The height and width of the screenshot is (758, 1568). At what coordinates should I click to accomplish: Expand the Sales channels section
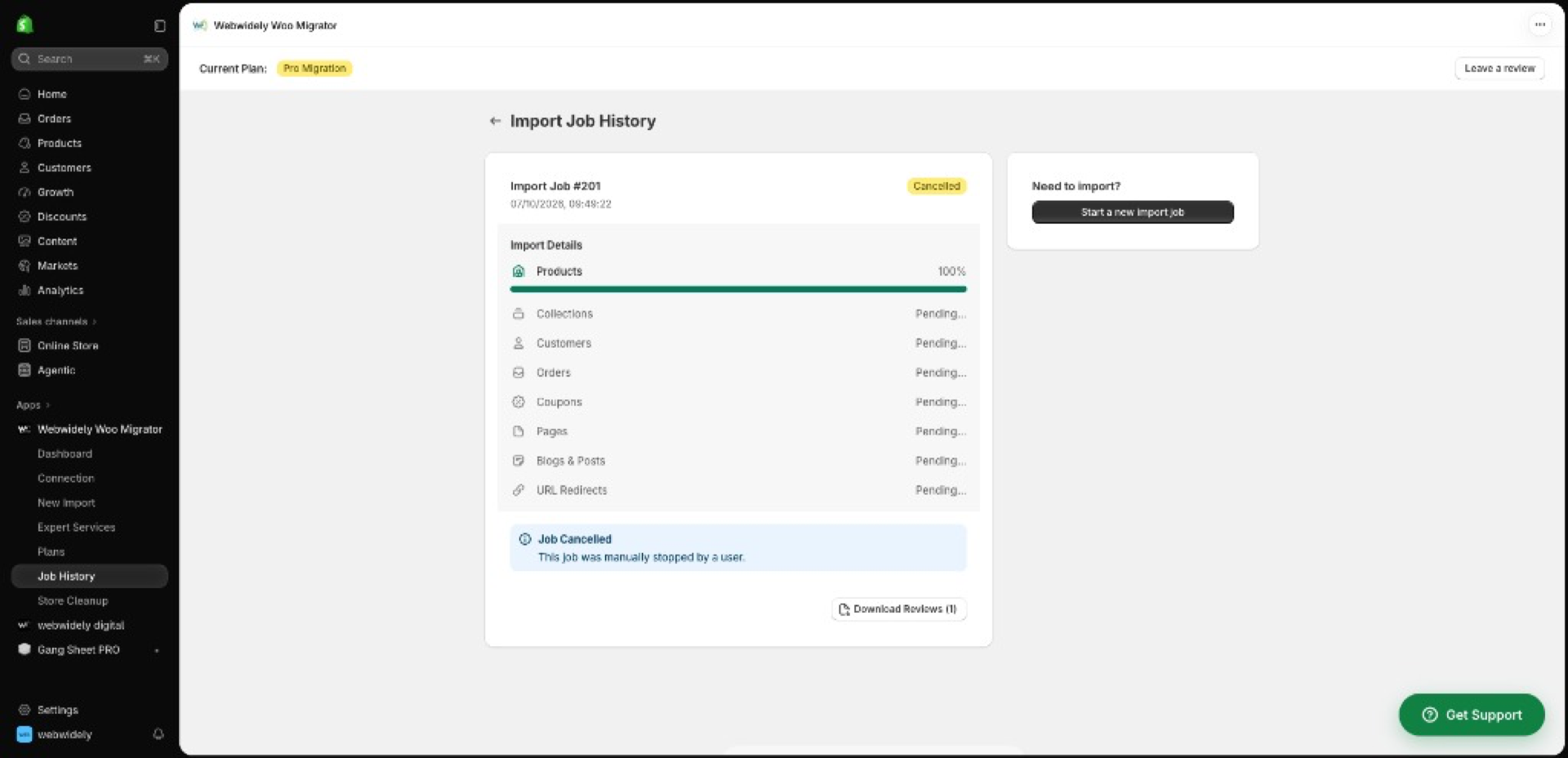coord(56,322)
